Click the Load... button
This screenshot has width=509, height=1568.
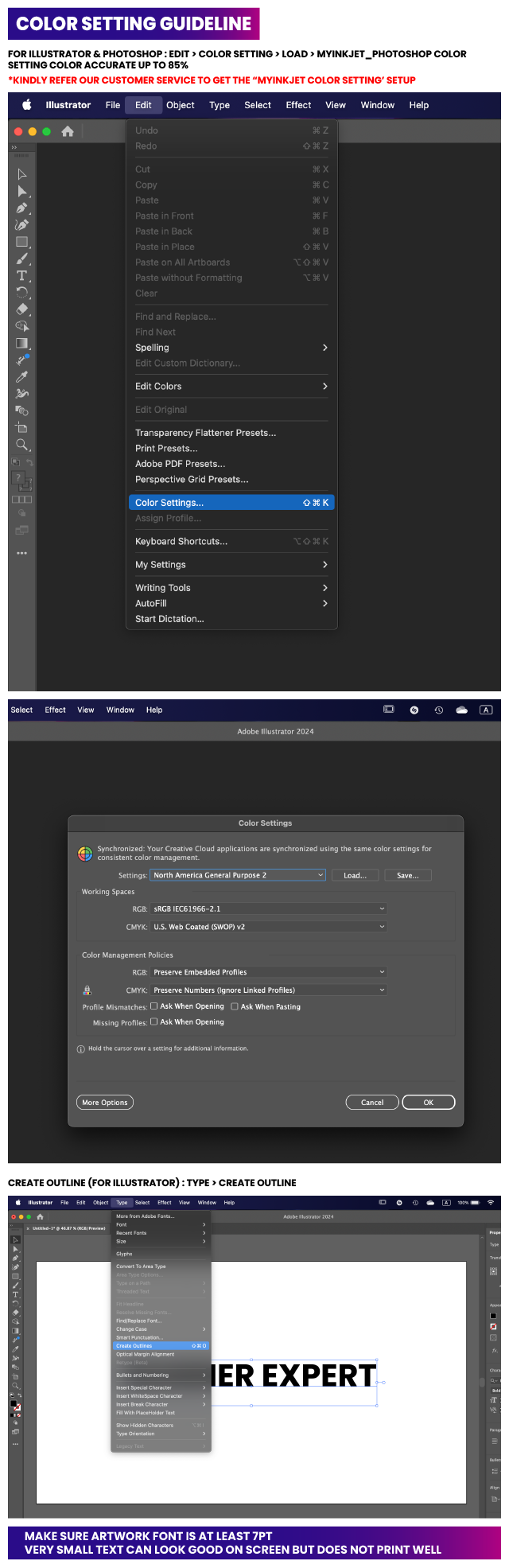point(355,875)
